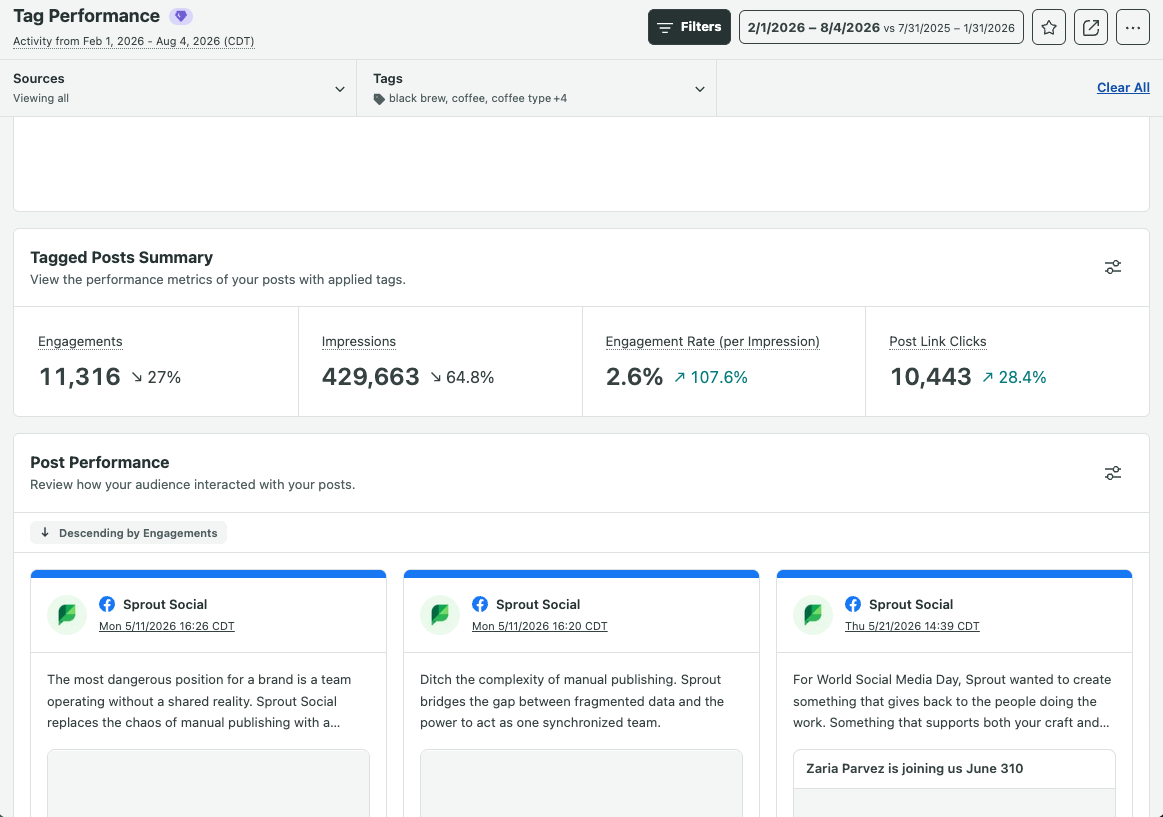Screen dimensions: 1163x817
Task: Click Sprout avatar on the 16:26 post
Action: (x=67, y=615)
